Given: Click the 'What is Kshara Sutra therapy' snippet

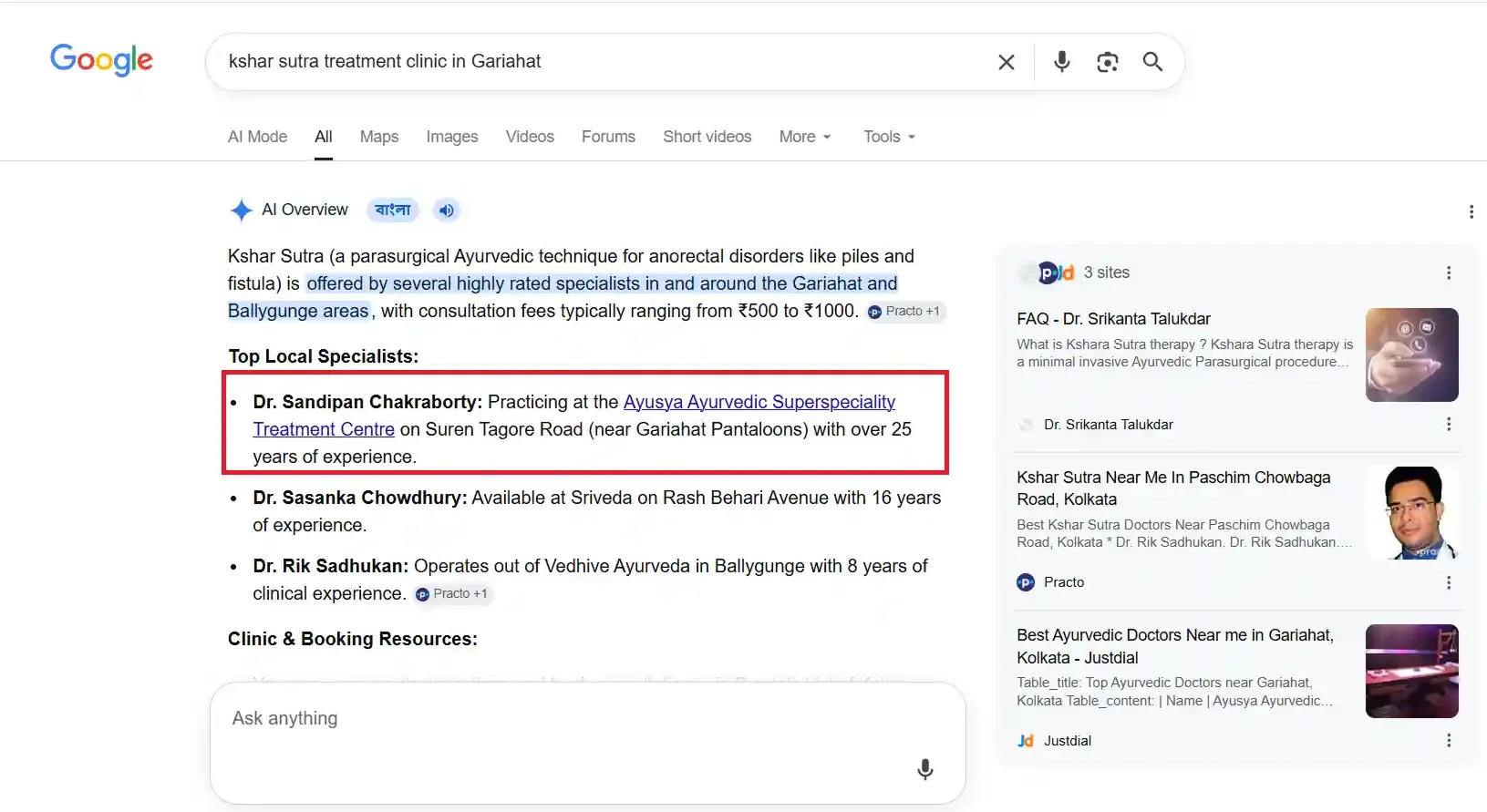Looking at the screenshot, I should 1185,353.
